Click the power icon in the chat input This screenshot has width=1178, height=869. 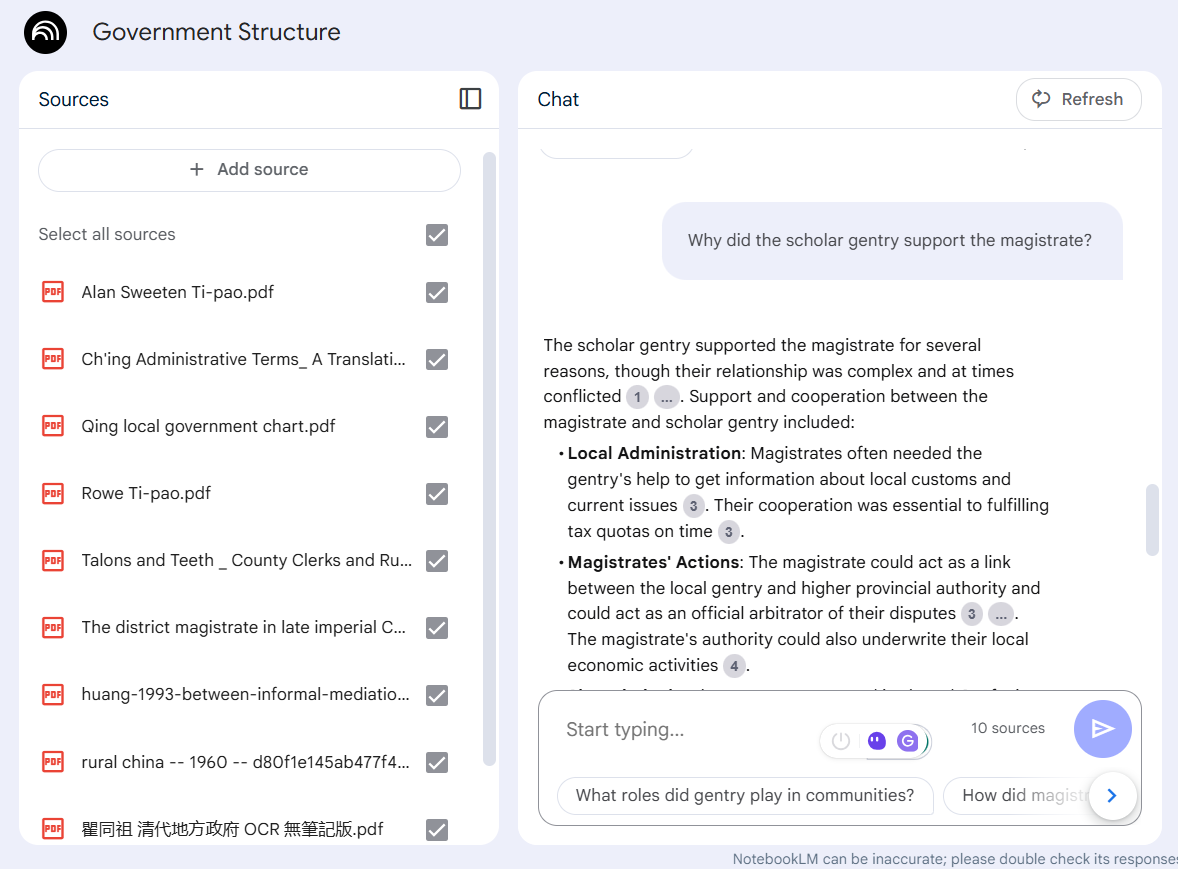(x=841, y=741)
